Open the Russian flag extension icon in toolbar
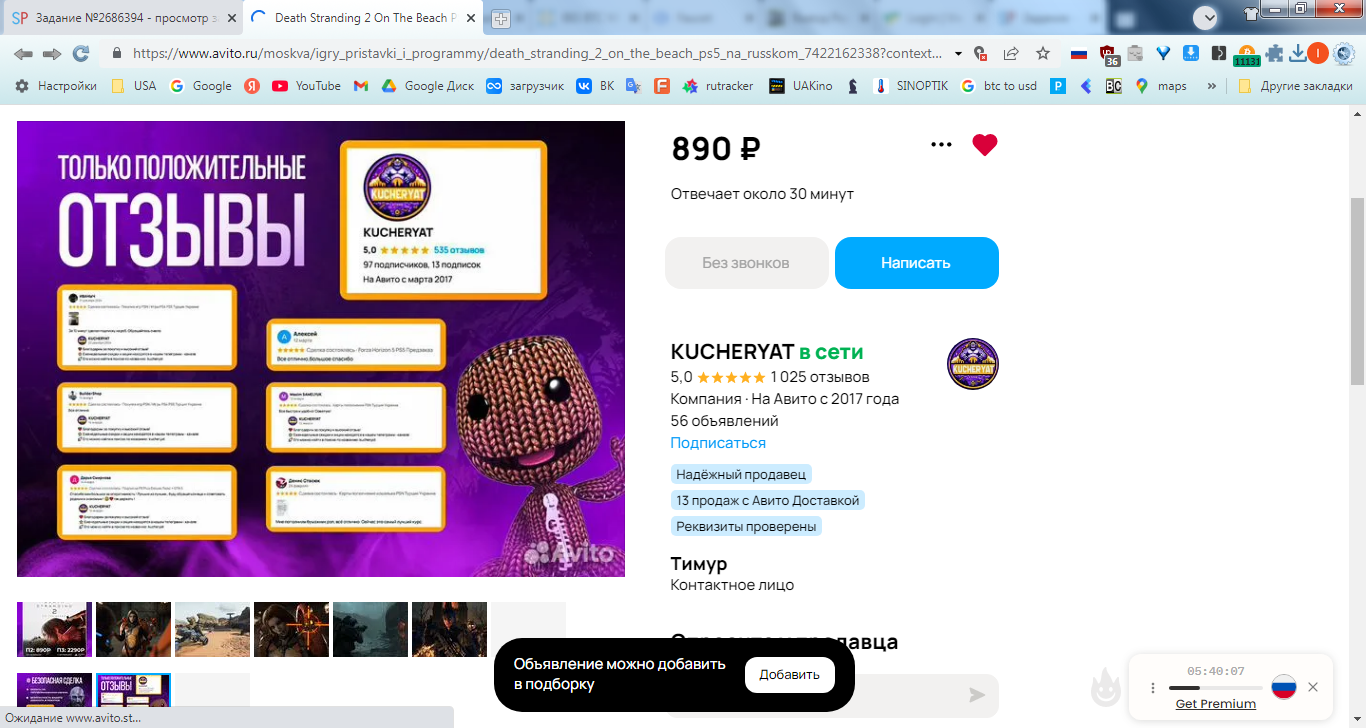 tap(1079, 53)
